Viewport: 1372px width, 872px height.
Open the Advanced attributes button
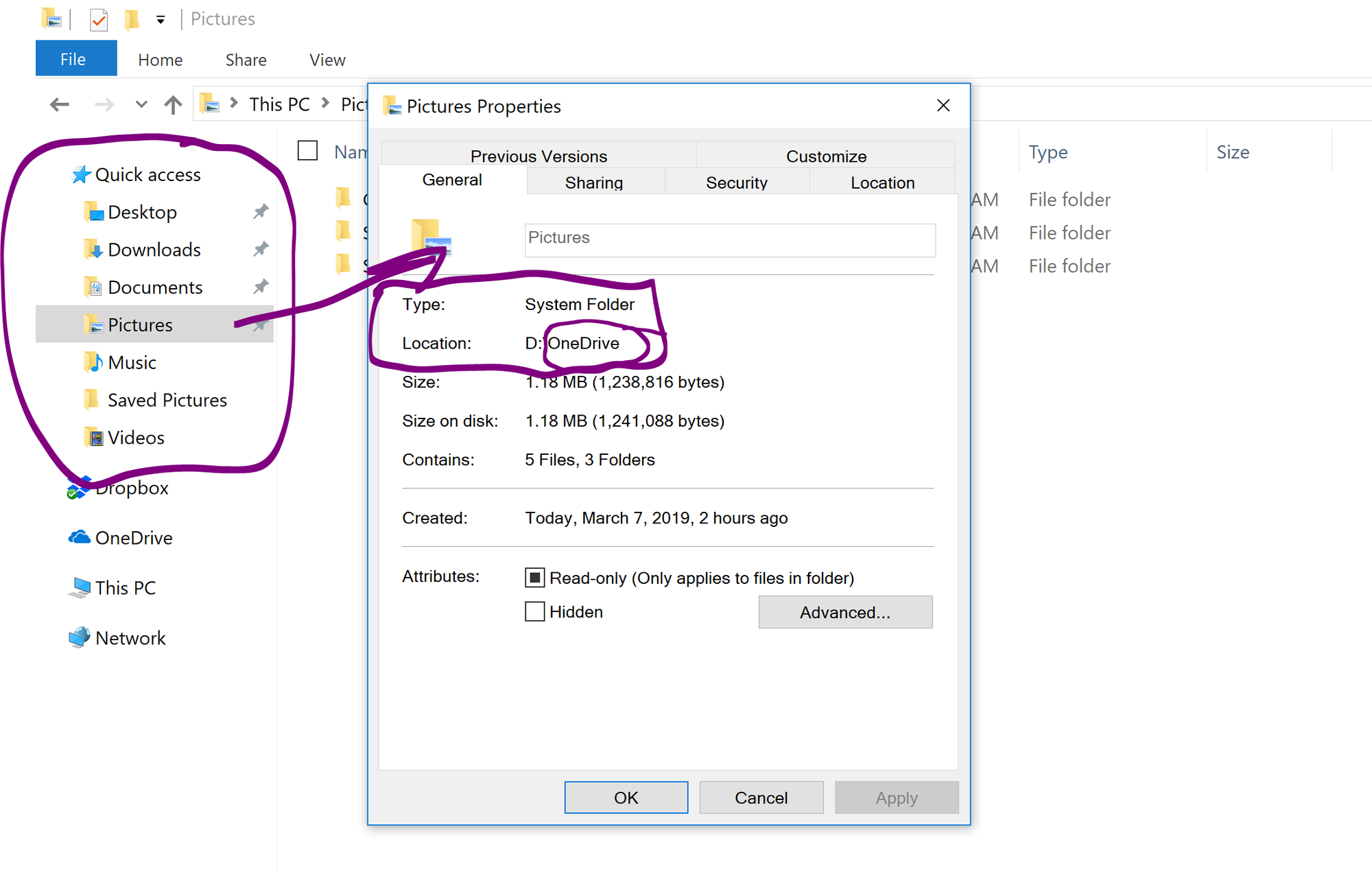(x=845, y=612)
